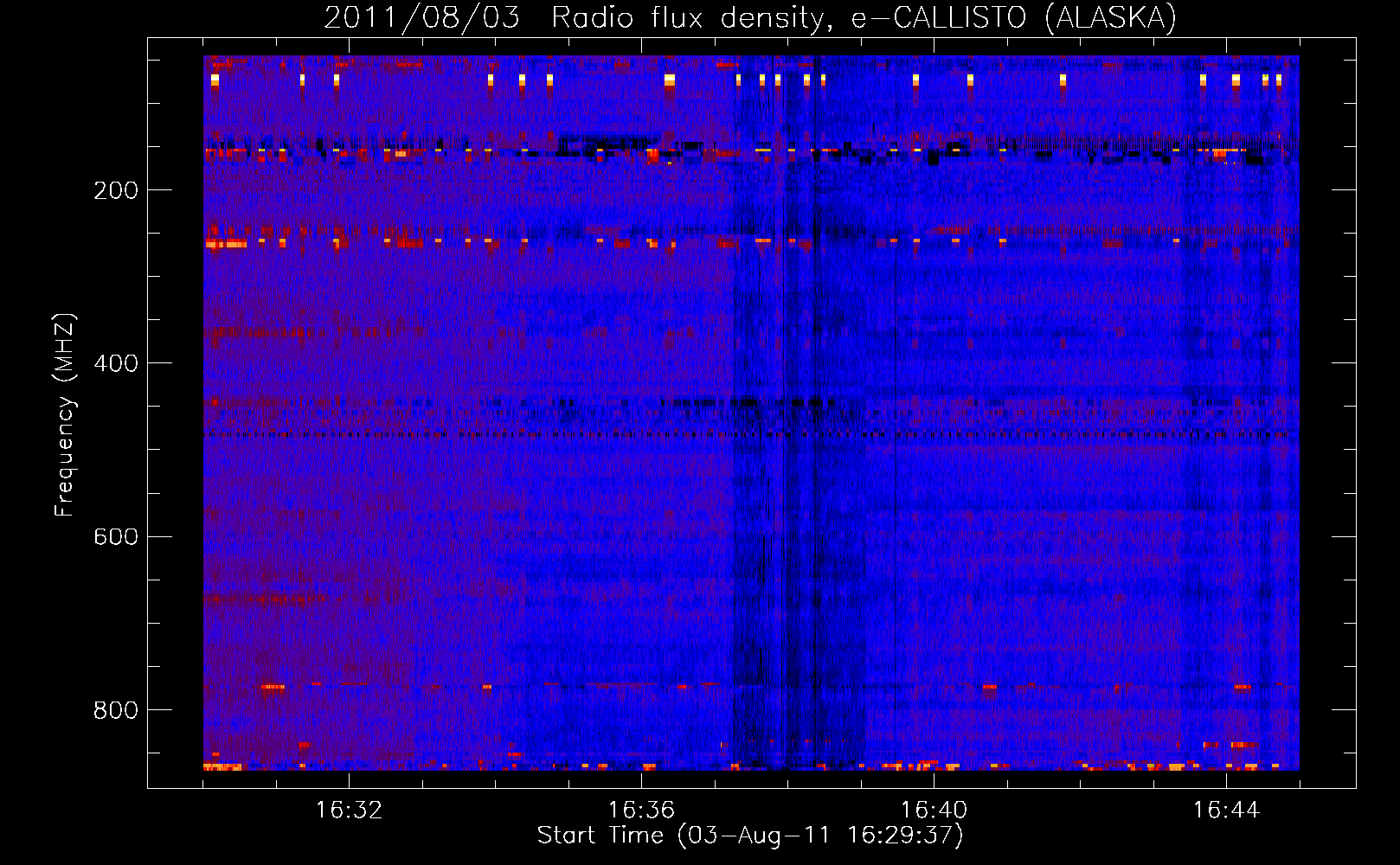Click the 16:40 time tick label
This screenshot has width=1400, height=865.
pos(934,811)
